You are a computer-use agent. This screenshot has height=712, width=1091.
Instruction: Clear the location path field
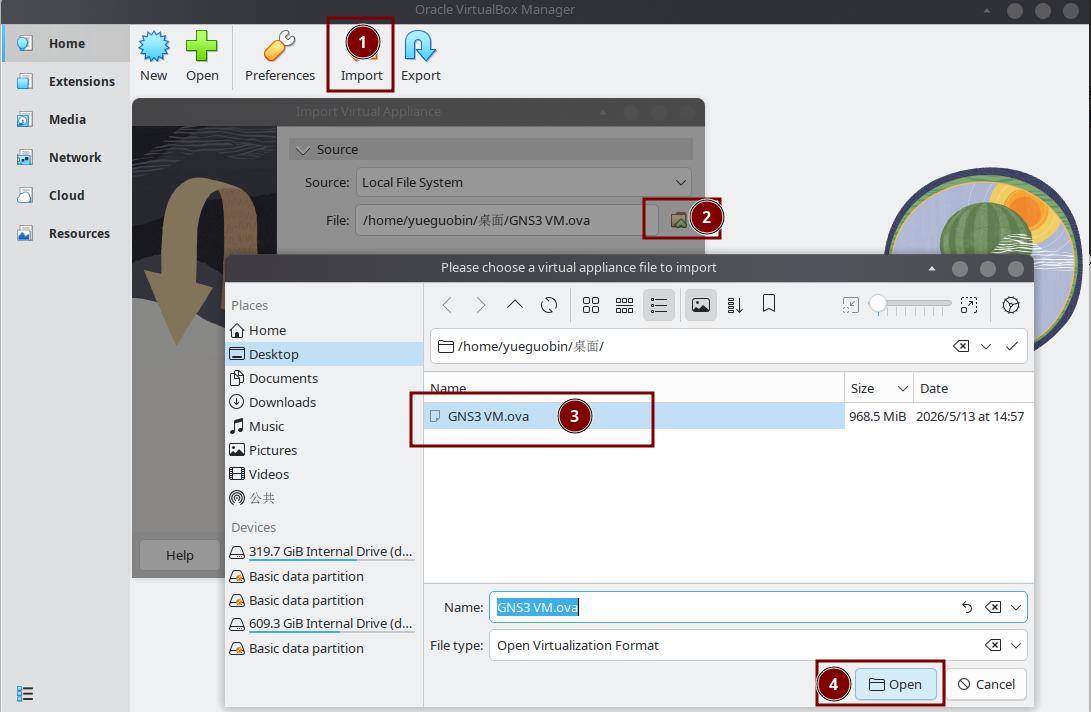(961, 346)
